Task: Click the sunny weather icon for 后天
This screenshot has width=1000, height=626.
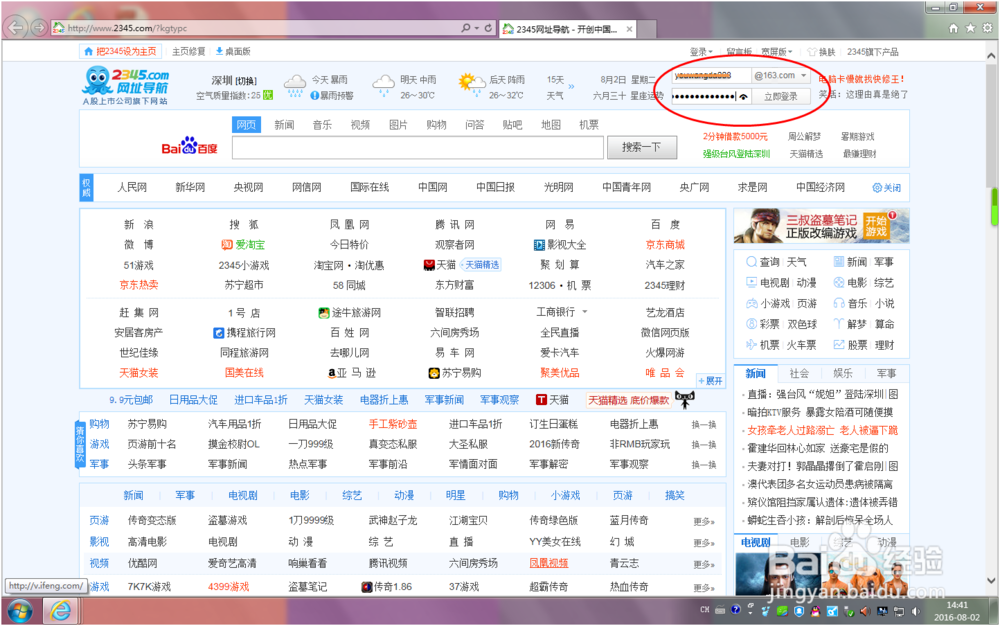Action: coord(471,85)
